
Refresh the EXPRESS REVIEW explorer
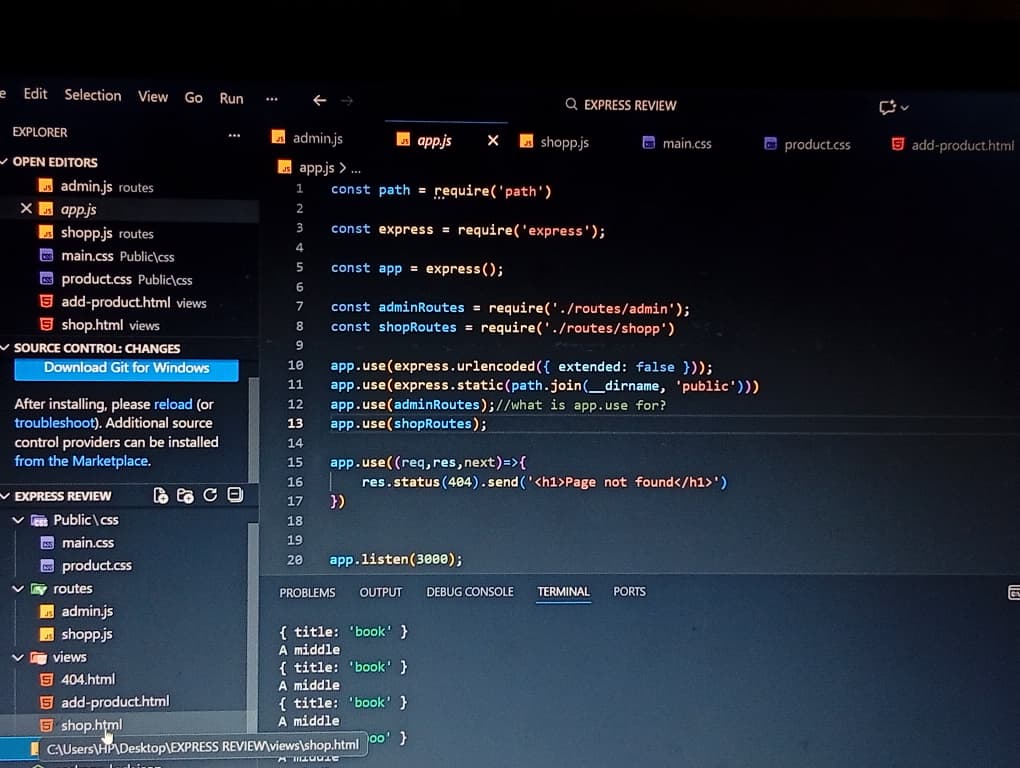pyautogui.click(x=209, y=495)
